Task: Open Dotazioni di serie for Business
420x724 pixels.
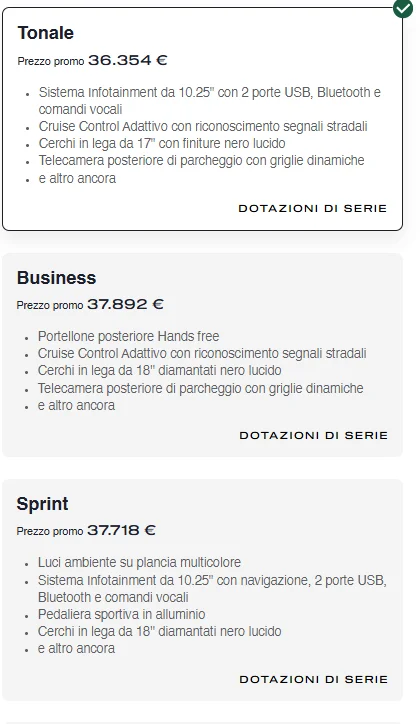Action: pyautogui.click(x=313, y=435)
